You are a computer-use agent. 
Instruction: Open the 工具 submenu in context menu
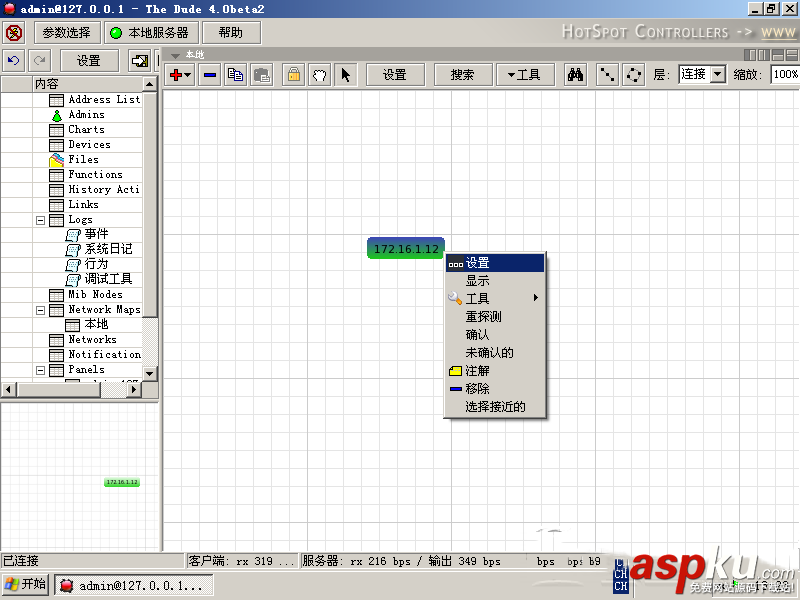pos(495,298)
